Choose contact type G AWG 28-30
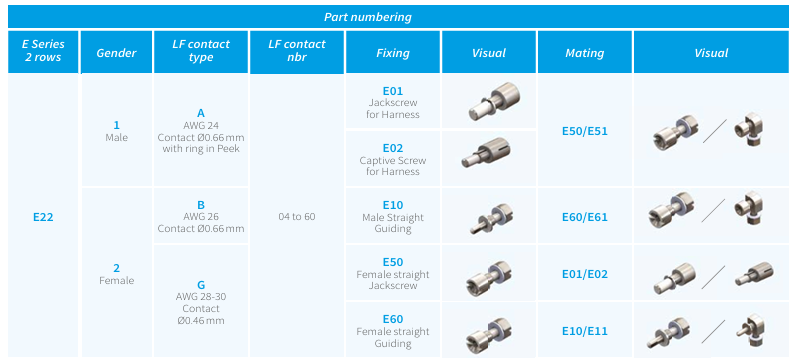The width and height of the screenshot is (795, 363). (x=201, y=303)
